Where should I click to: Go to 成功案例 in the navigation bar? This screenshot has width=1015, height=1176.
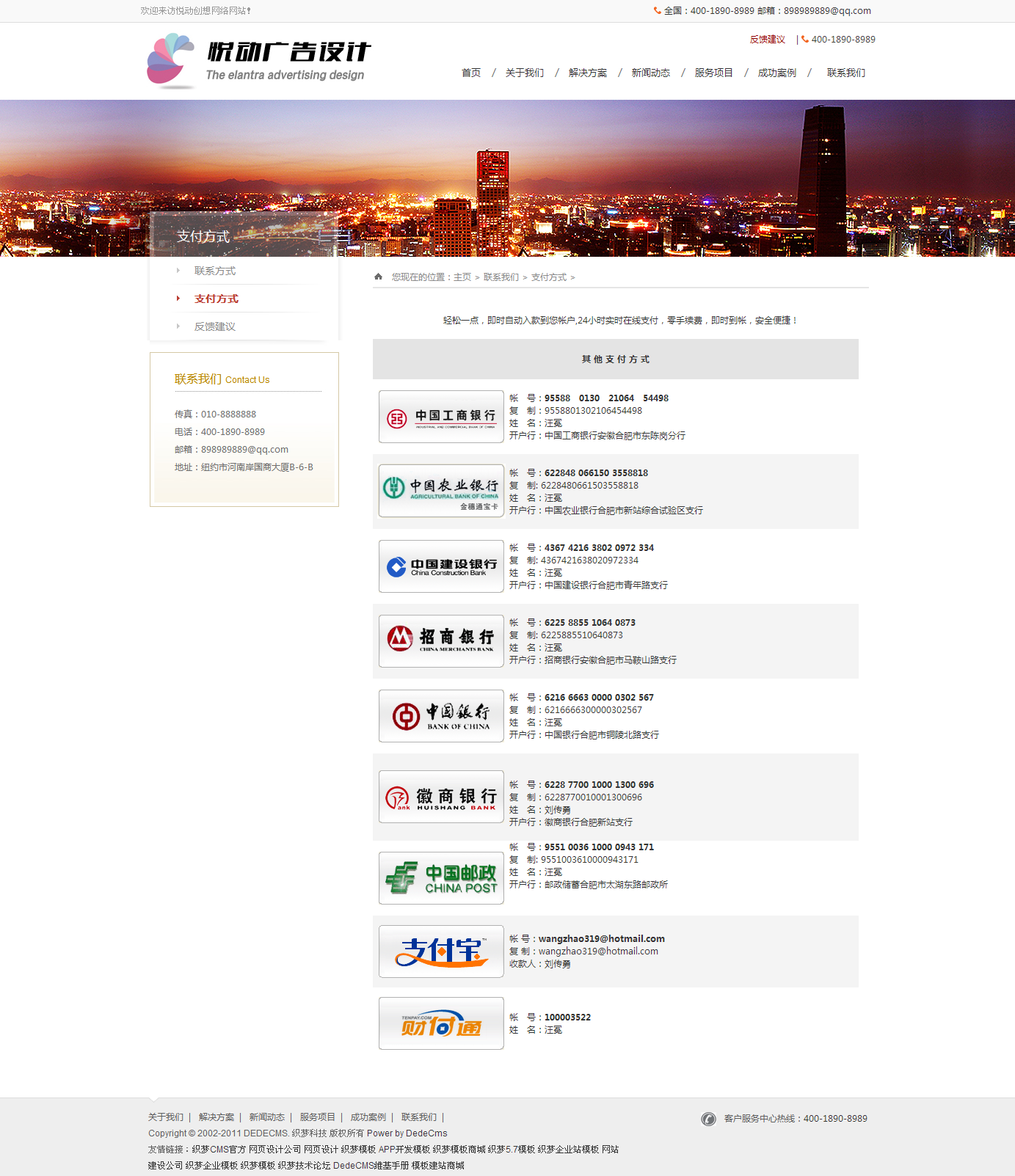point(777,73)
